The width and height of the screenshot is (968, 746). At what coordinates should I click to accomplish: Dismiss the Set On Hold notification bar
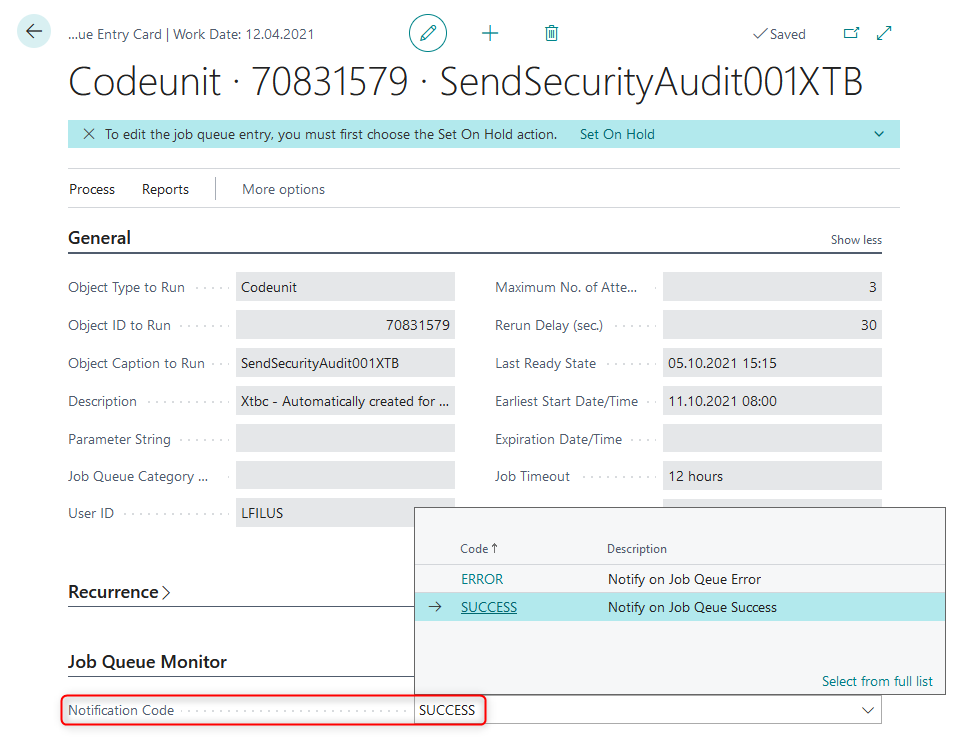[89, 134]
